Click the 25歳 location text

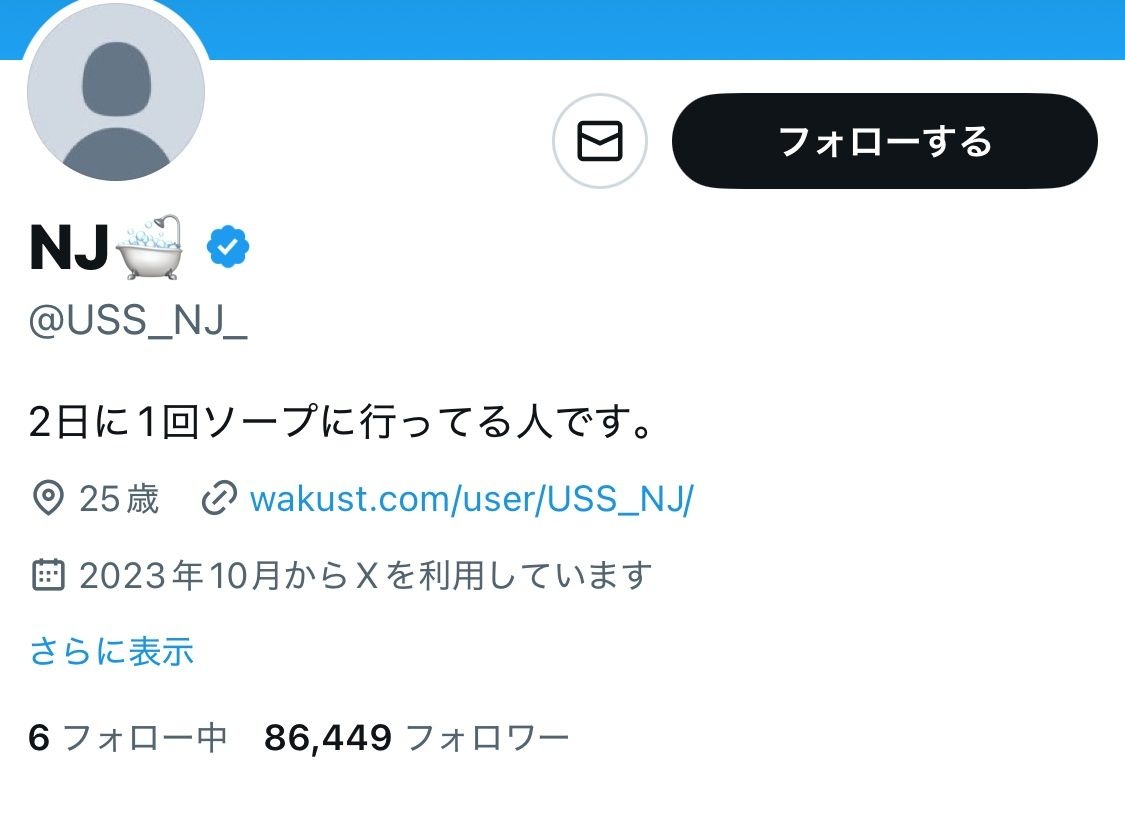point(118,499)
